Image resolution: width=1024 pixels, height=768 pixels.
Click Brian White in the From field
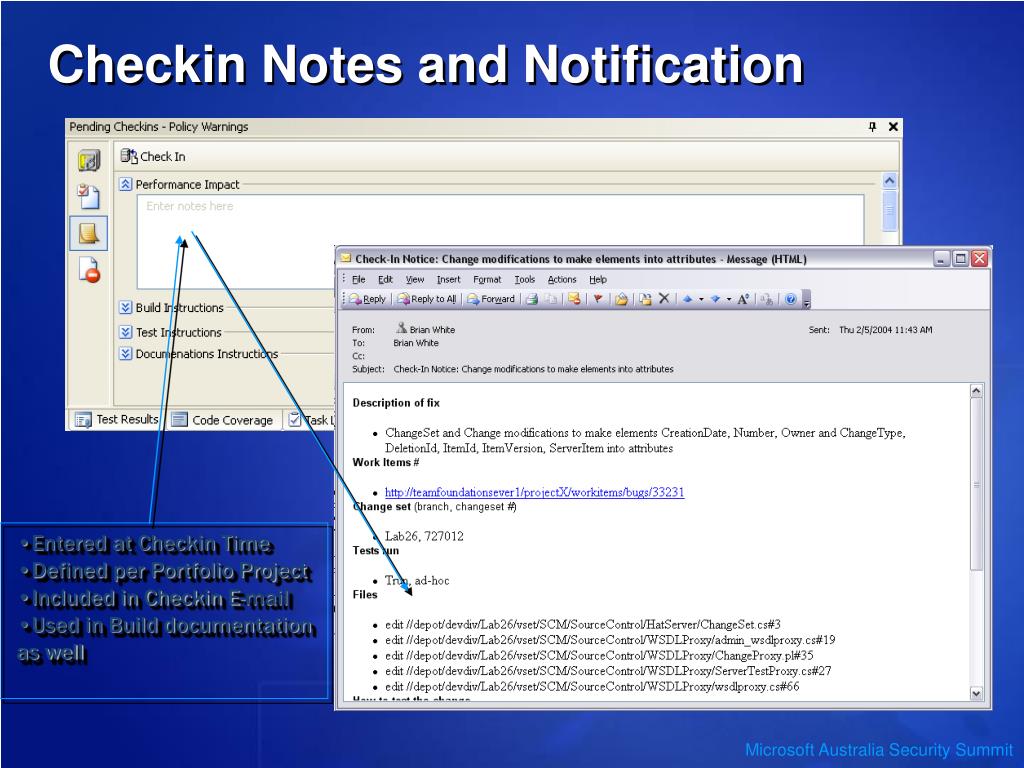pyautogui.click(x=432, y=330)
